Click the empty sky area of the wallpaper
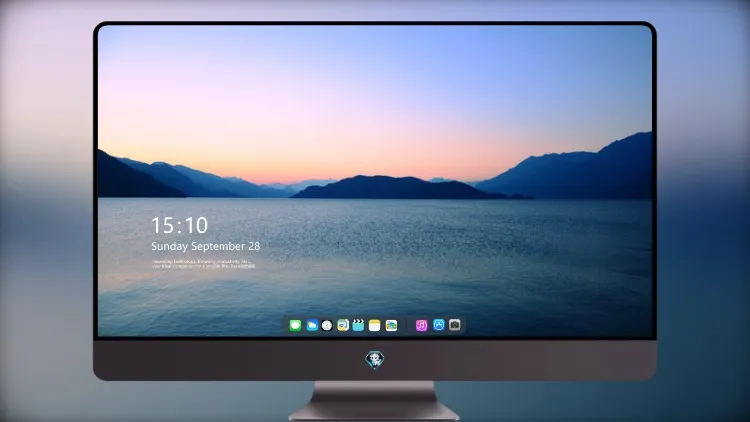 [x=373, y=86]
